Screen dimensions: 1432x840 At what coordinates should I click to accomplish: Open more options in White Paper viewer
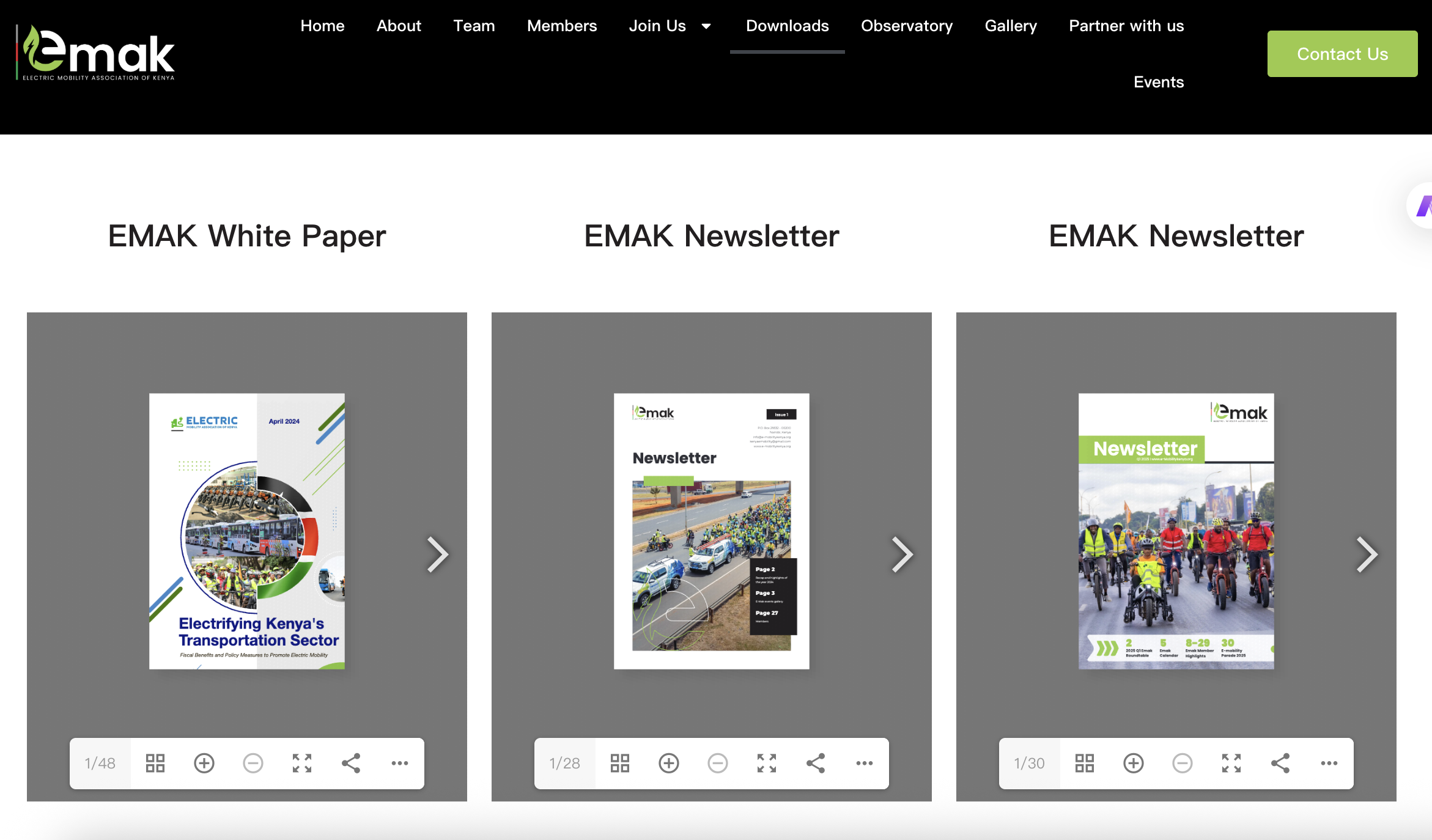coord(400,763)
